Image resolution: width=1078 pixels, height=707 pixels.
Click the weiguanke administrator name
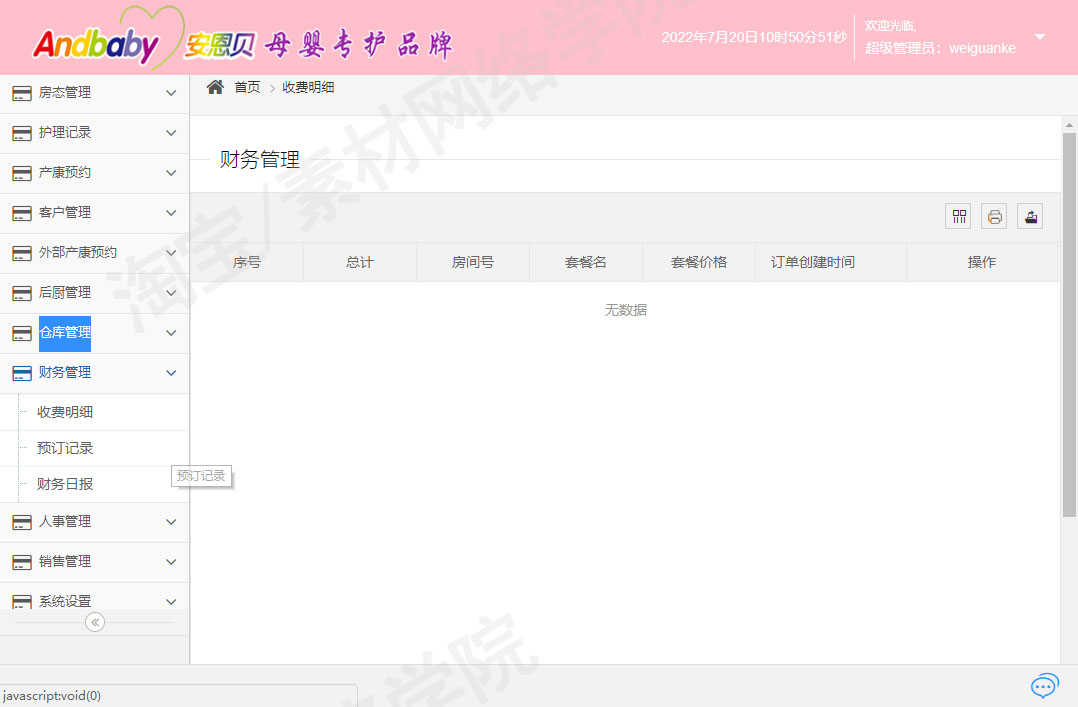pos(982,48)
